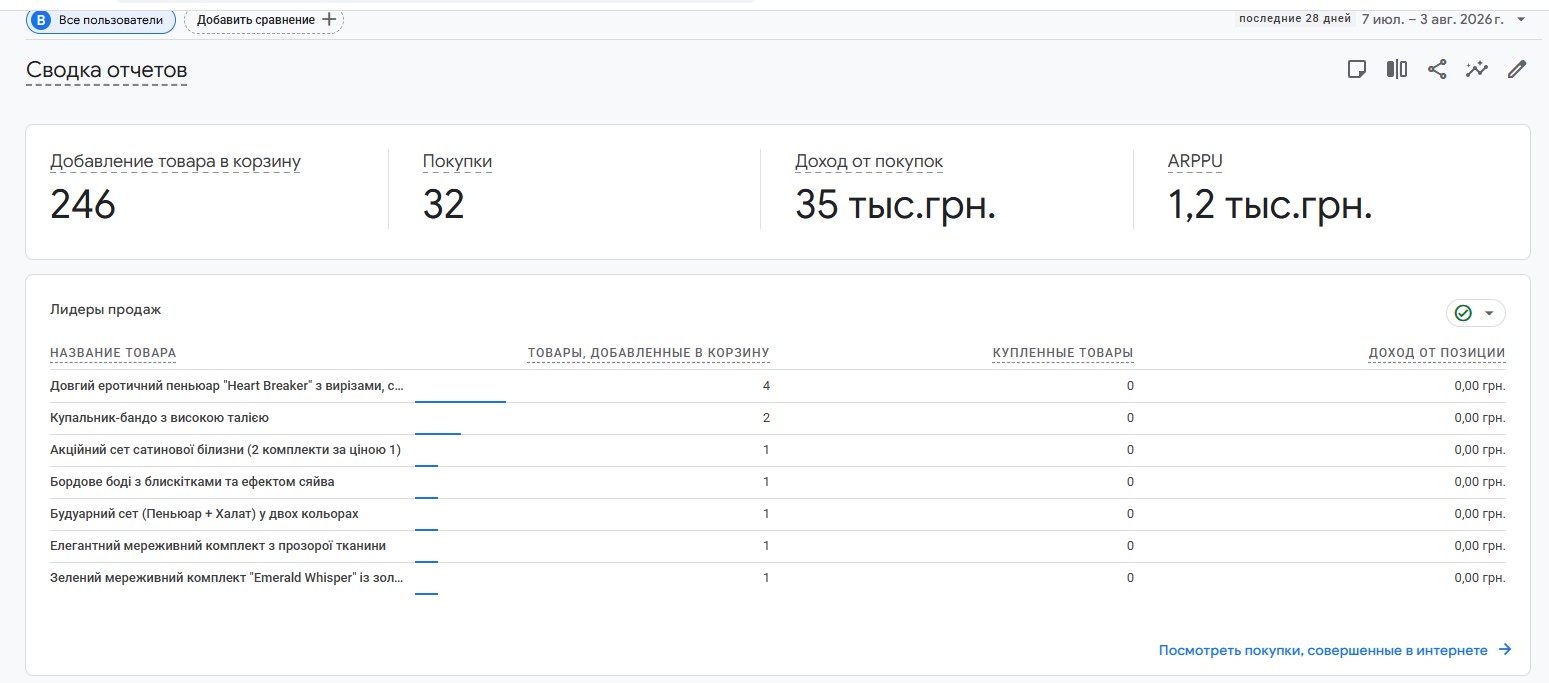Click the bar for Heart Breaker row
The height and width of the screenshot is (683, 1549).
[460, 401]
